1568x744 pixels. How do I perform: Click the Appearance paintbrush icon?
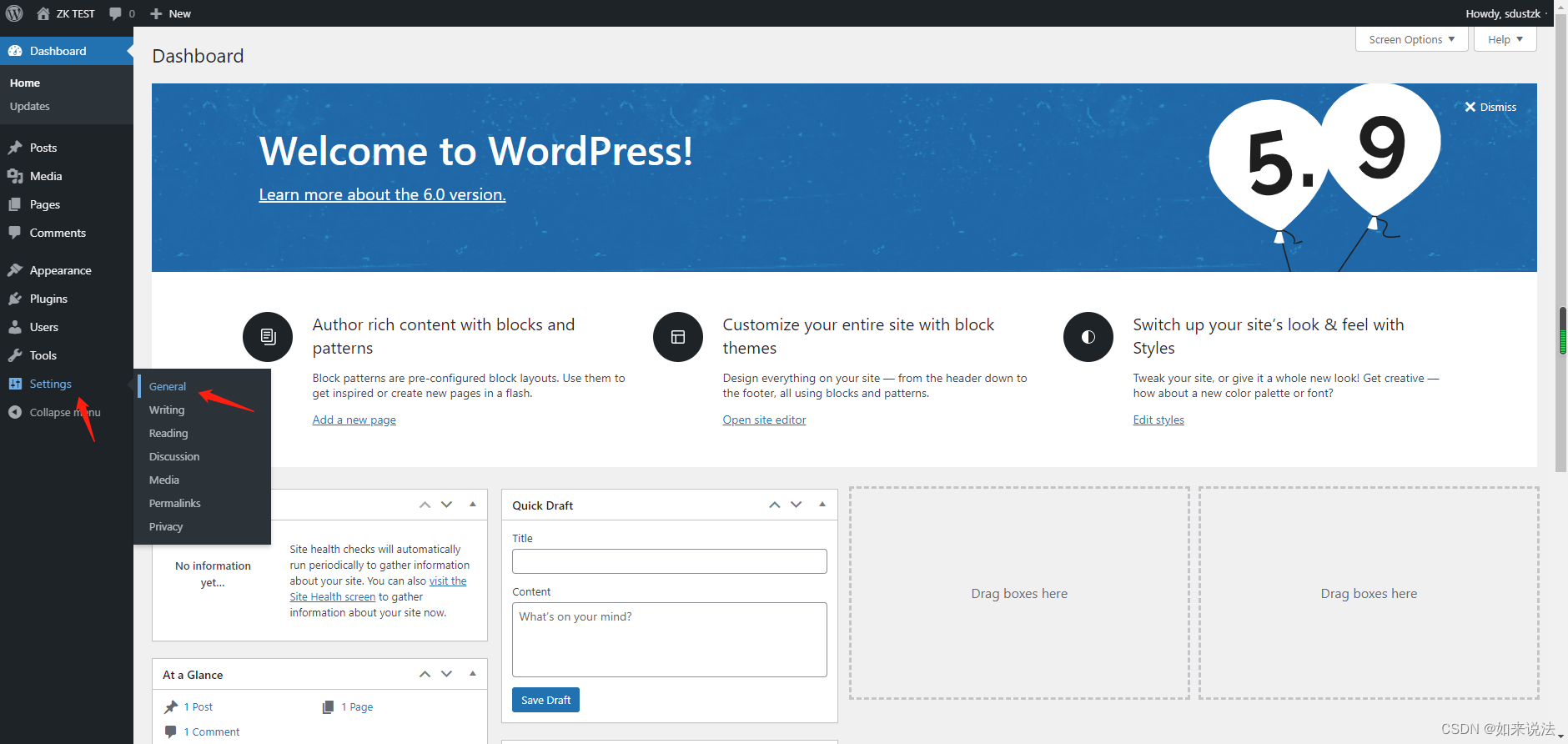point(15,270)
